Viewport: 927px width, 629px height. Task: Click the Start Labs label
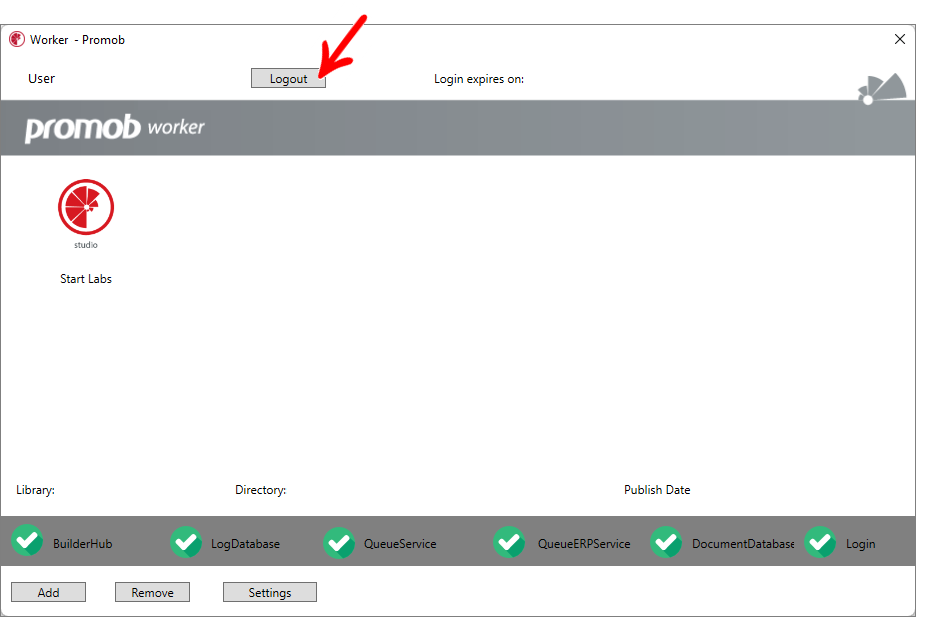pyautogui.click(x=86, y=279)
